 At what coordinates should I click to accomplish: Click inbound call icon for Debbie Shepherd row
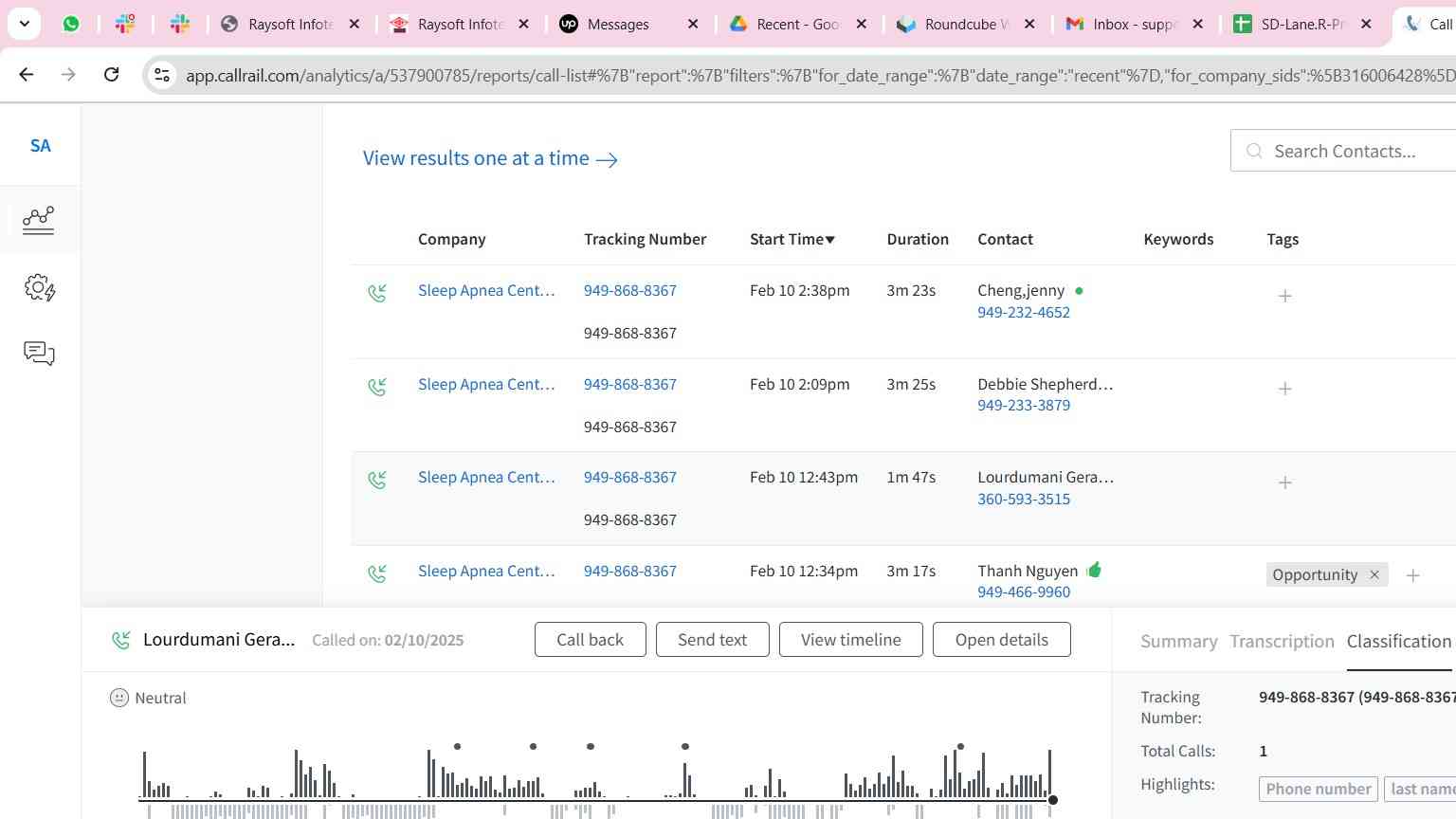(377, 387)
